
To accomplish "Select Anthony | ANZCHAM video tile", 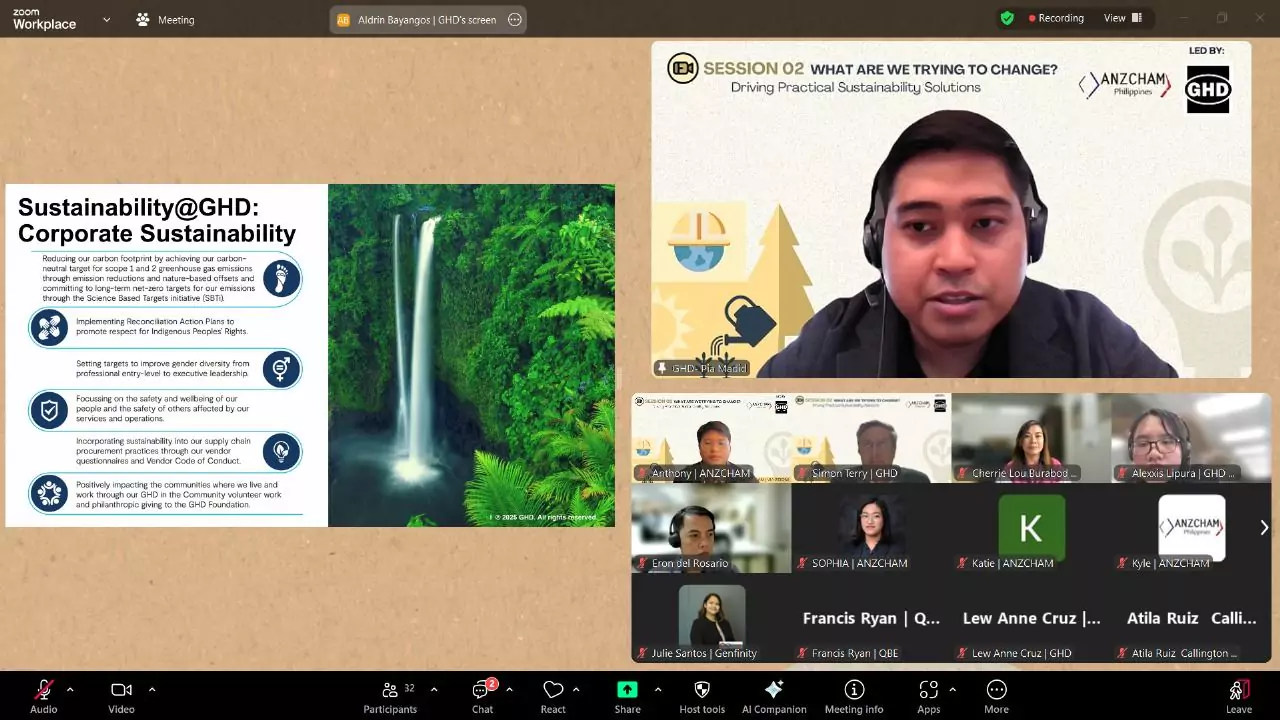I will point(711,438).
